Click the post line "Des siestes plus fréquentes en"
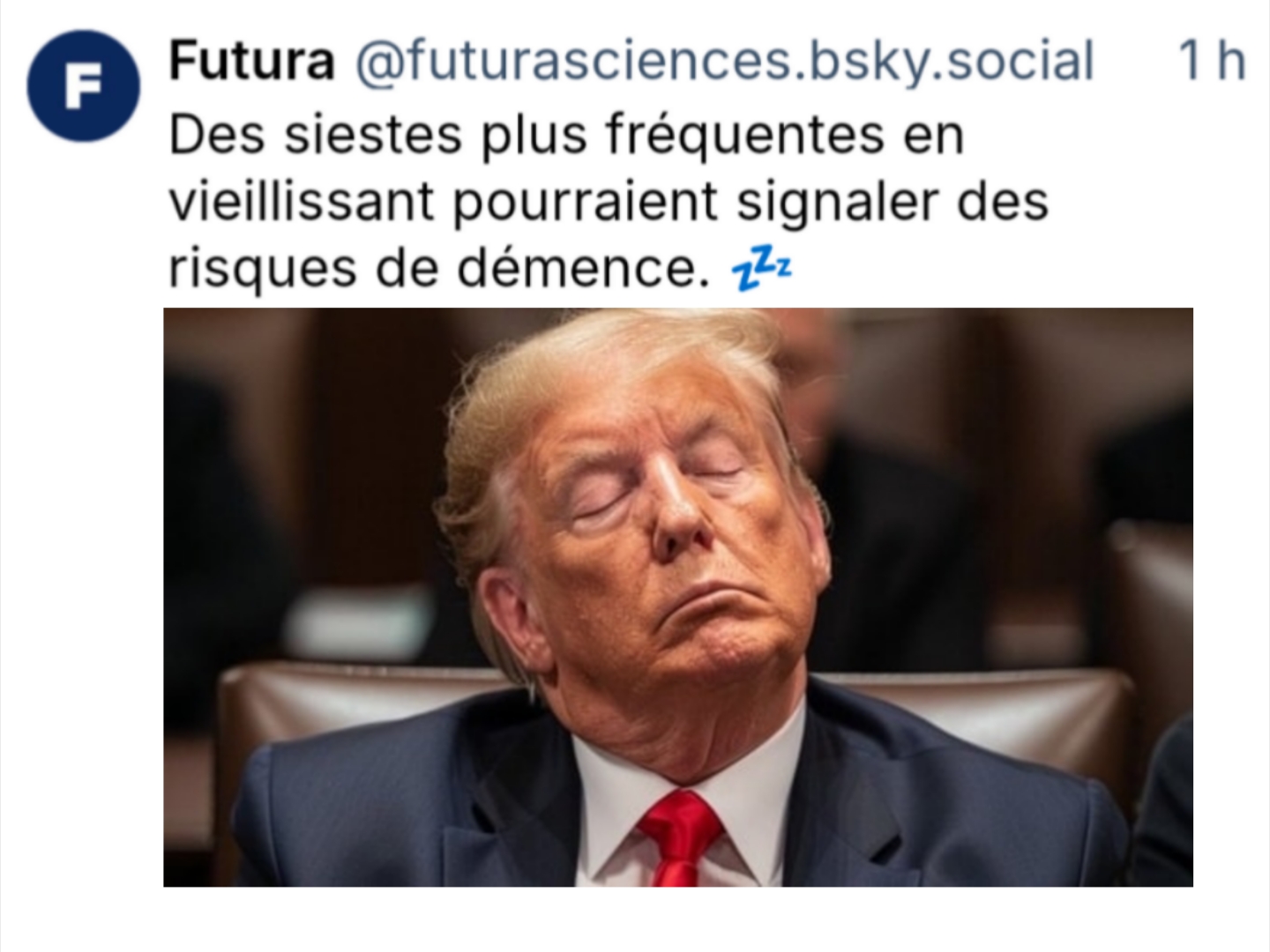The image size is (1270, 952). 565,136
